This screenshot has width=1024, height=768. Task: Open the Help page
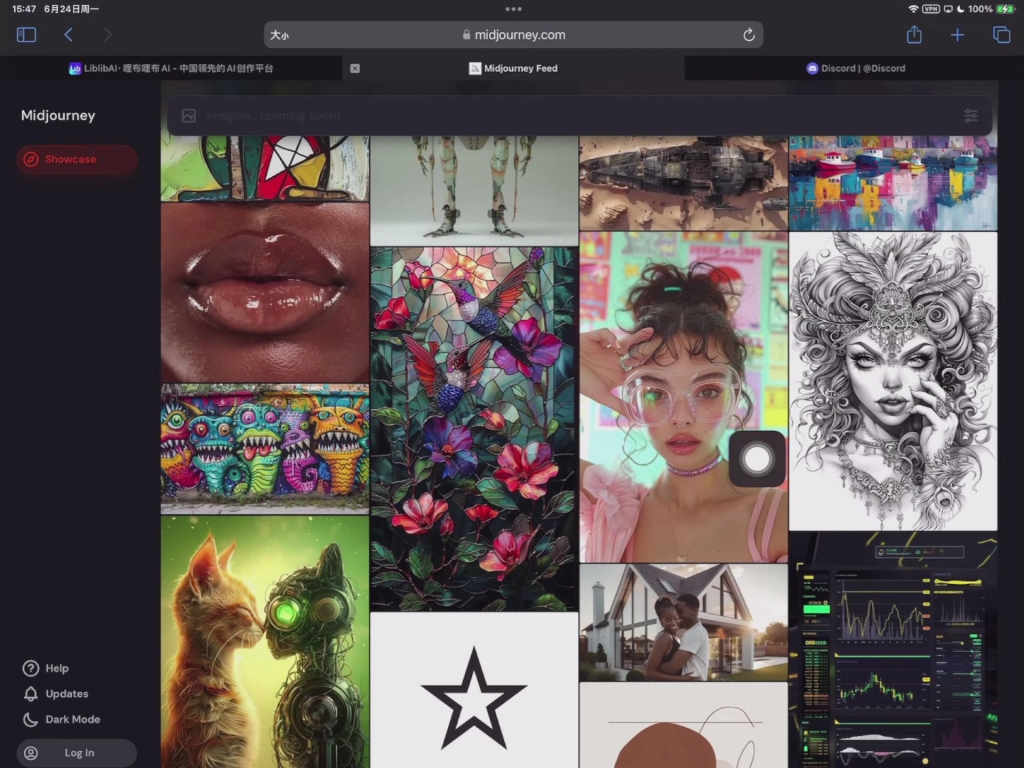point(45,668)
